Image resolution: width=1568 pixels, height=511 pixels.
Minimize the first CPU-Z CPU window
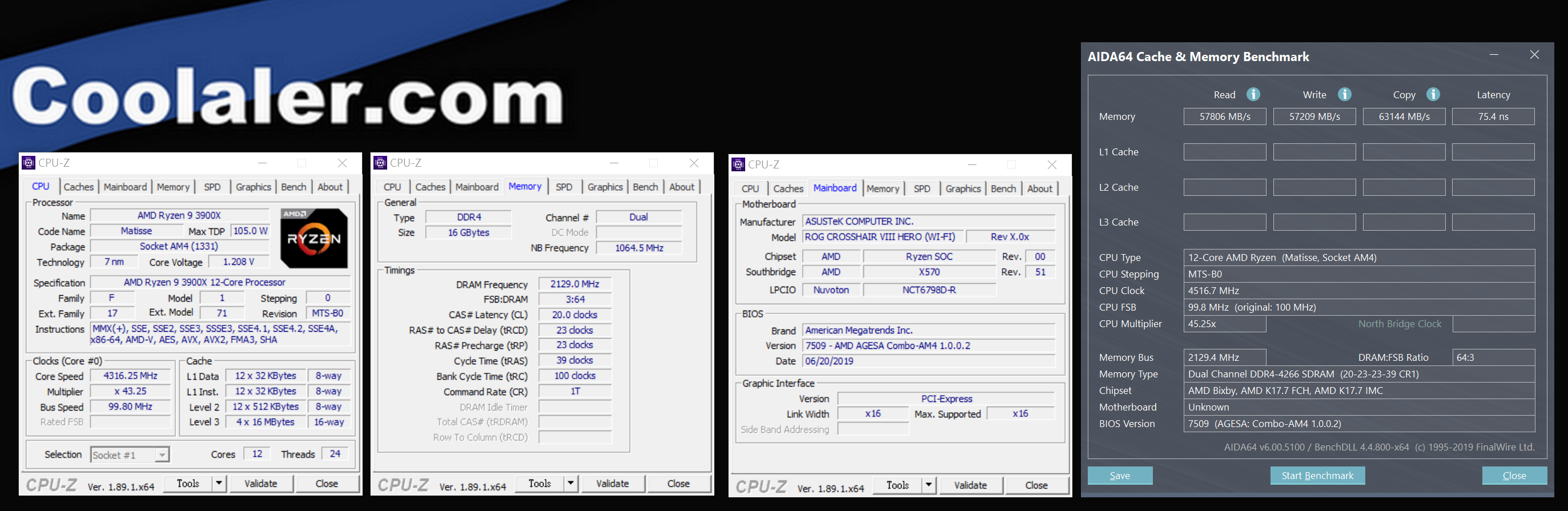click(262, 163)
